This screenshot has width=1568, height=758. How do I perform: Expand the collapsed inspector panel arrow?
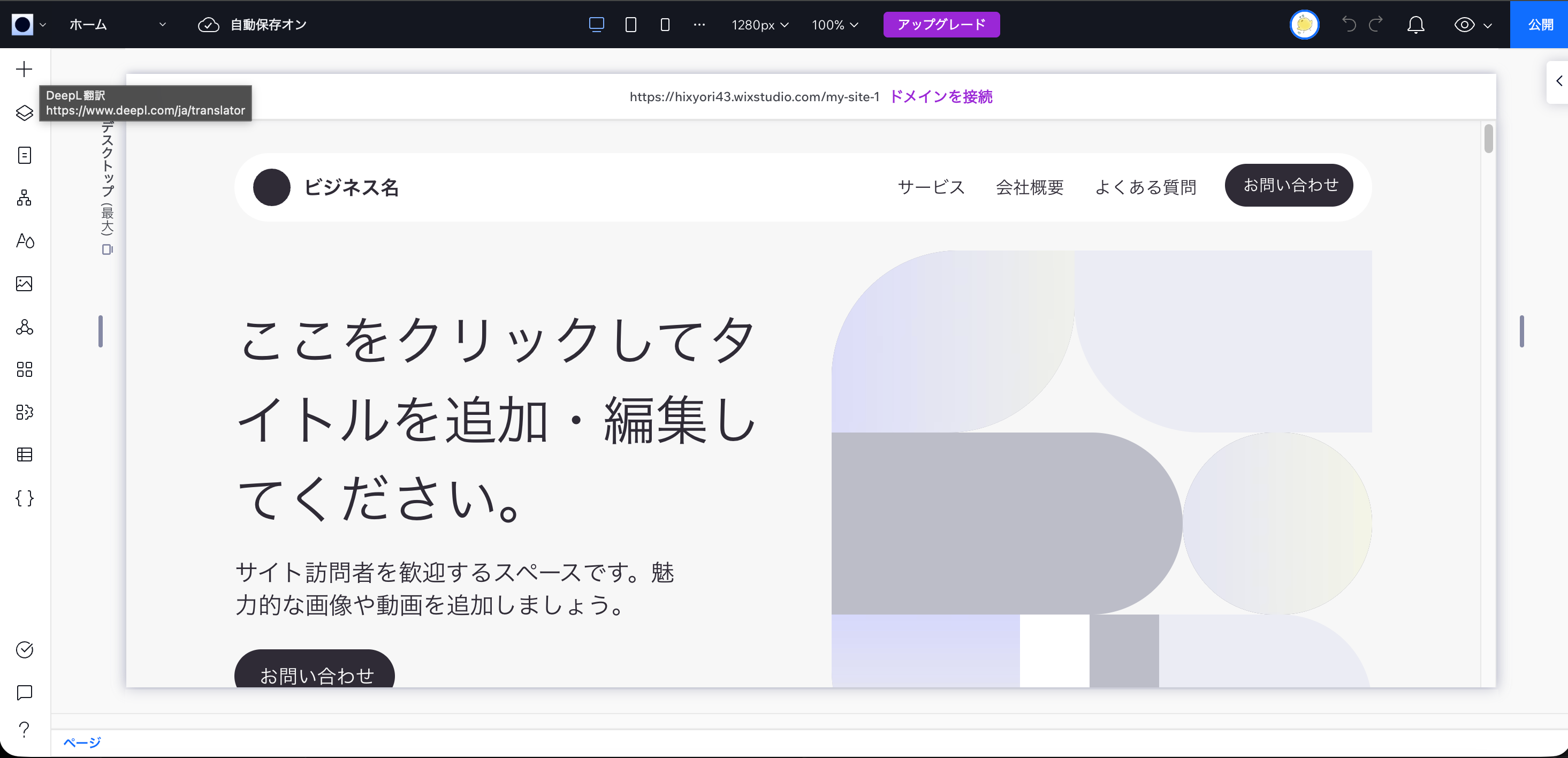tap(1558, 81)
